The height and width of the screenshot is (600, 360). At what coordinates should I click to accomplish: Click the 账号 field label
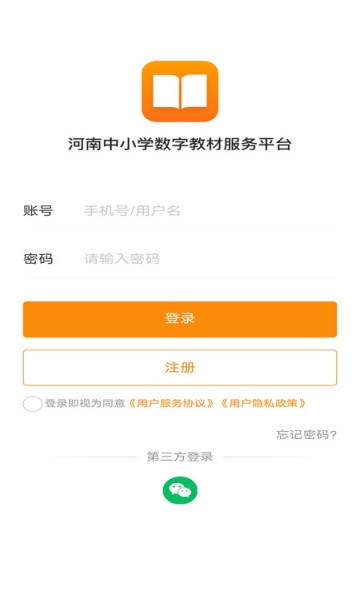[x=38, y=210]
